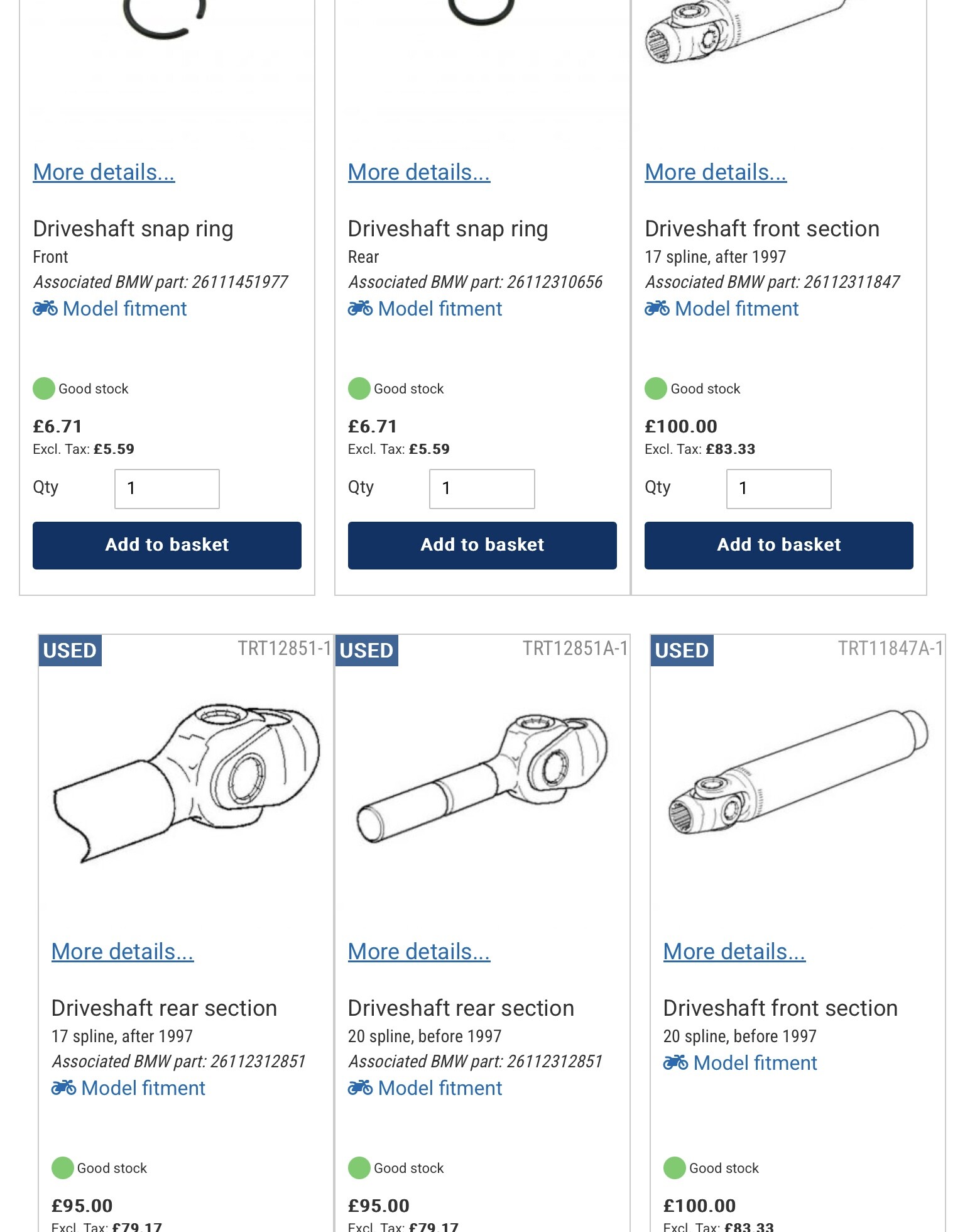This screenshot has width=965, height=1232.
Task: Open More details for TRT12851A-1 rear section
Action: [419, 952]
